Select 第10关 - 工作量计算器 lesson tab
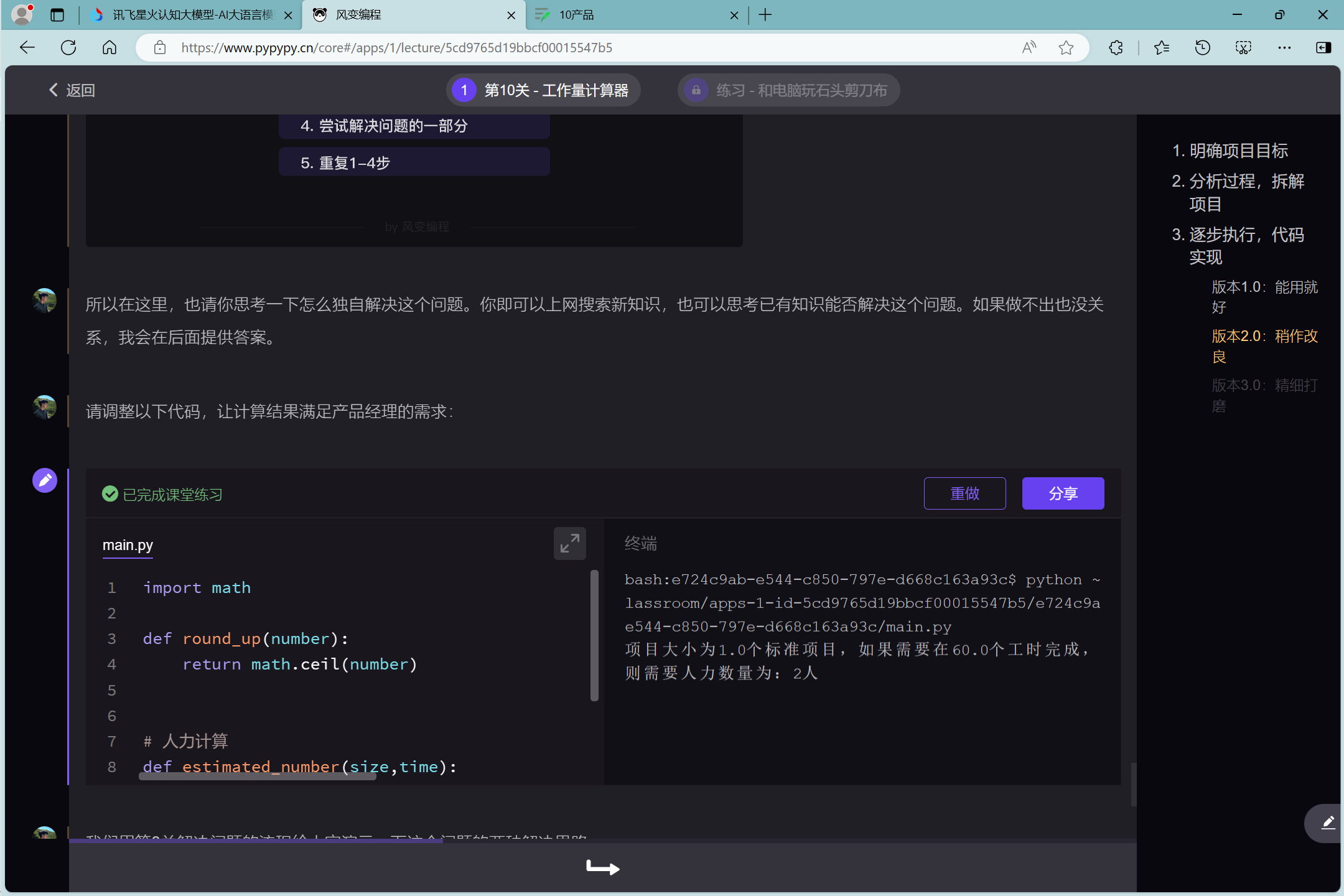Viewport: 1344px width, 896px height. pyautogui.click(x=544, y=90)
